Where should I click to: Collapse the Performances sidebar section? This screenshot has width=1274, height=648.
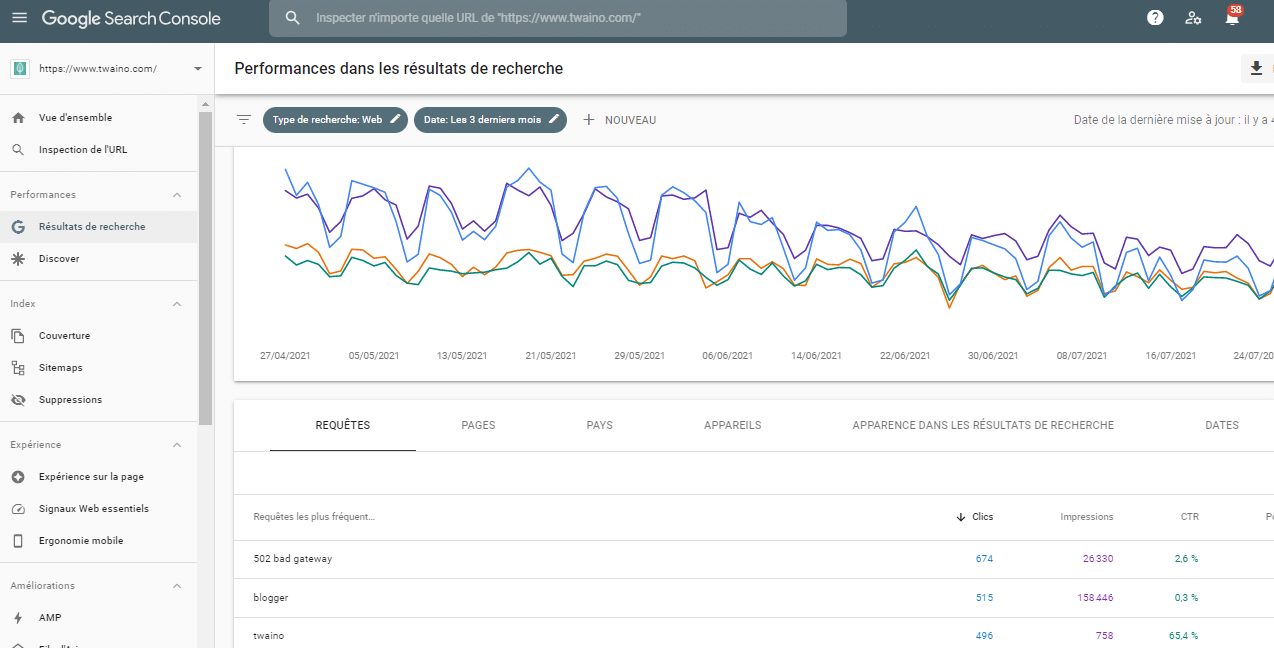pos(177,195)
